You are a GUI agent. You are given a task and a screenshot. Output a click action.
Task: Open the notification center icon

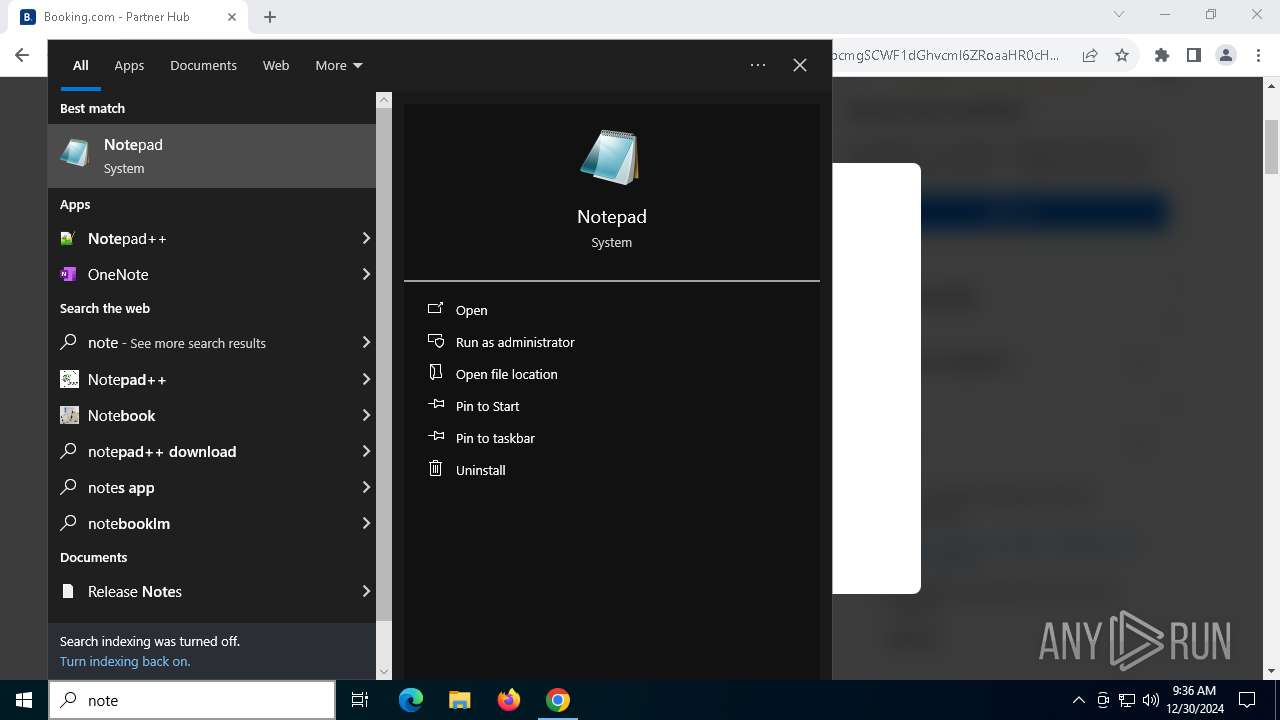[1247, 700]
